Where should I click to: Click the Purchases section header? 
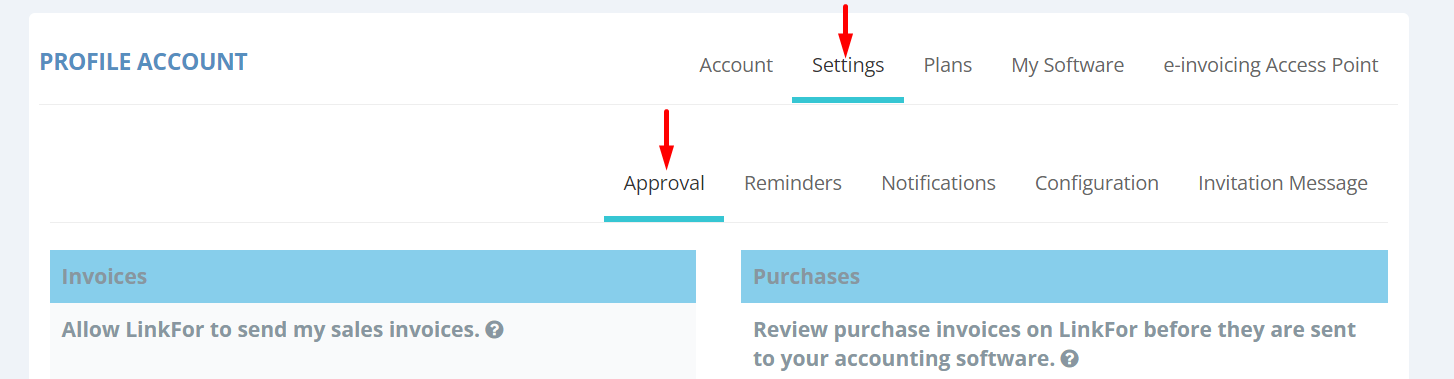pyautogui.click(x=1064, y=276)
